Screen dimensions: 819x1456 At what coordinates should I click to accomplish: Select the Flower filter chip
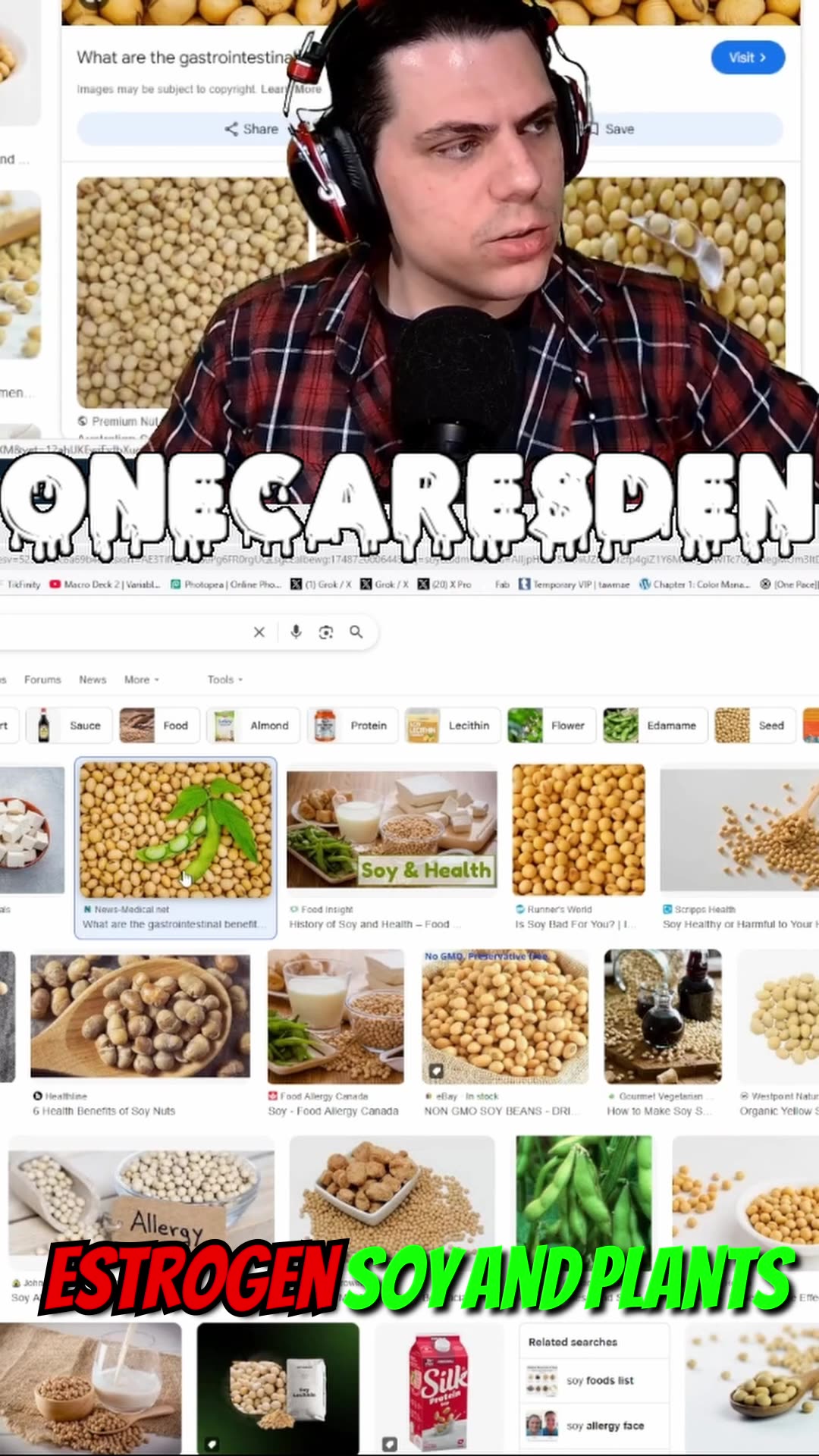point(551,725)
